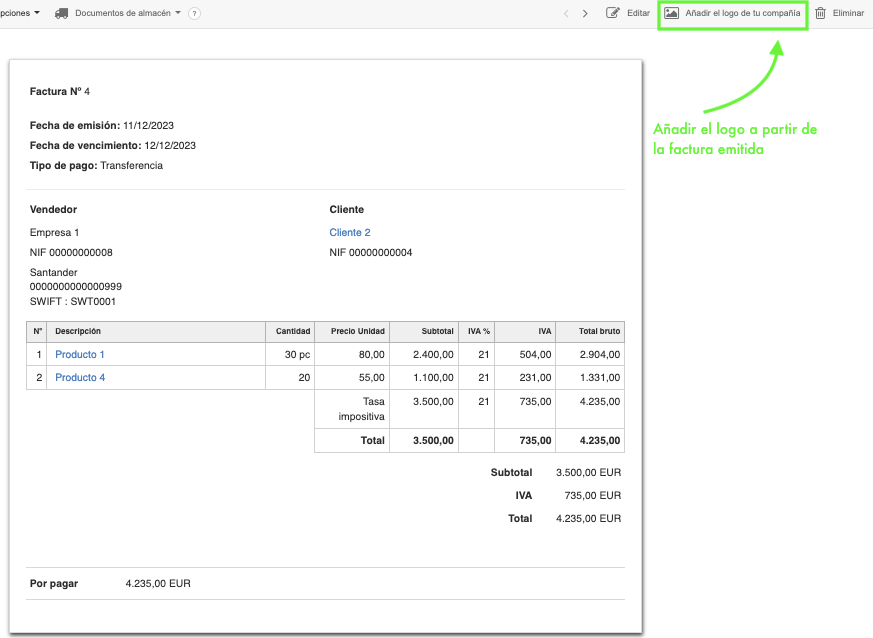The image size is (873, 638).
Task: Open the Producto 1 link
Action: (x=80, y=354)
